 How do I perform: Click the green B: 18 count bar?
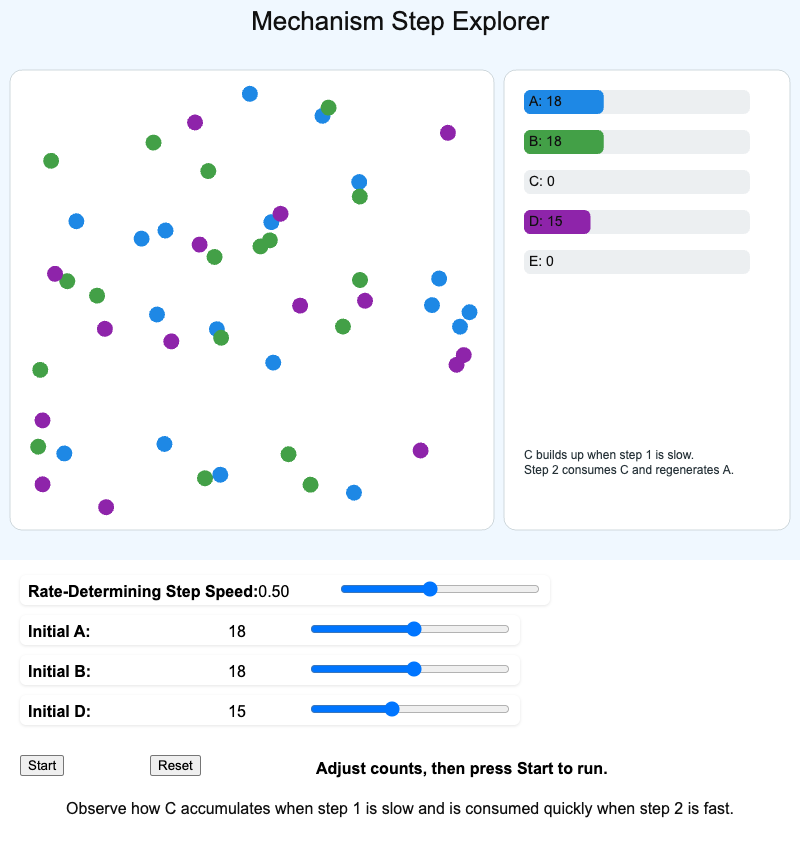pyautogui.click(x=564, y=142)
